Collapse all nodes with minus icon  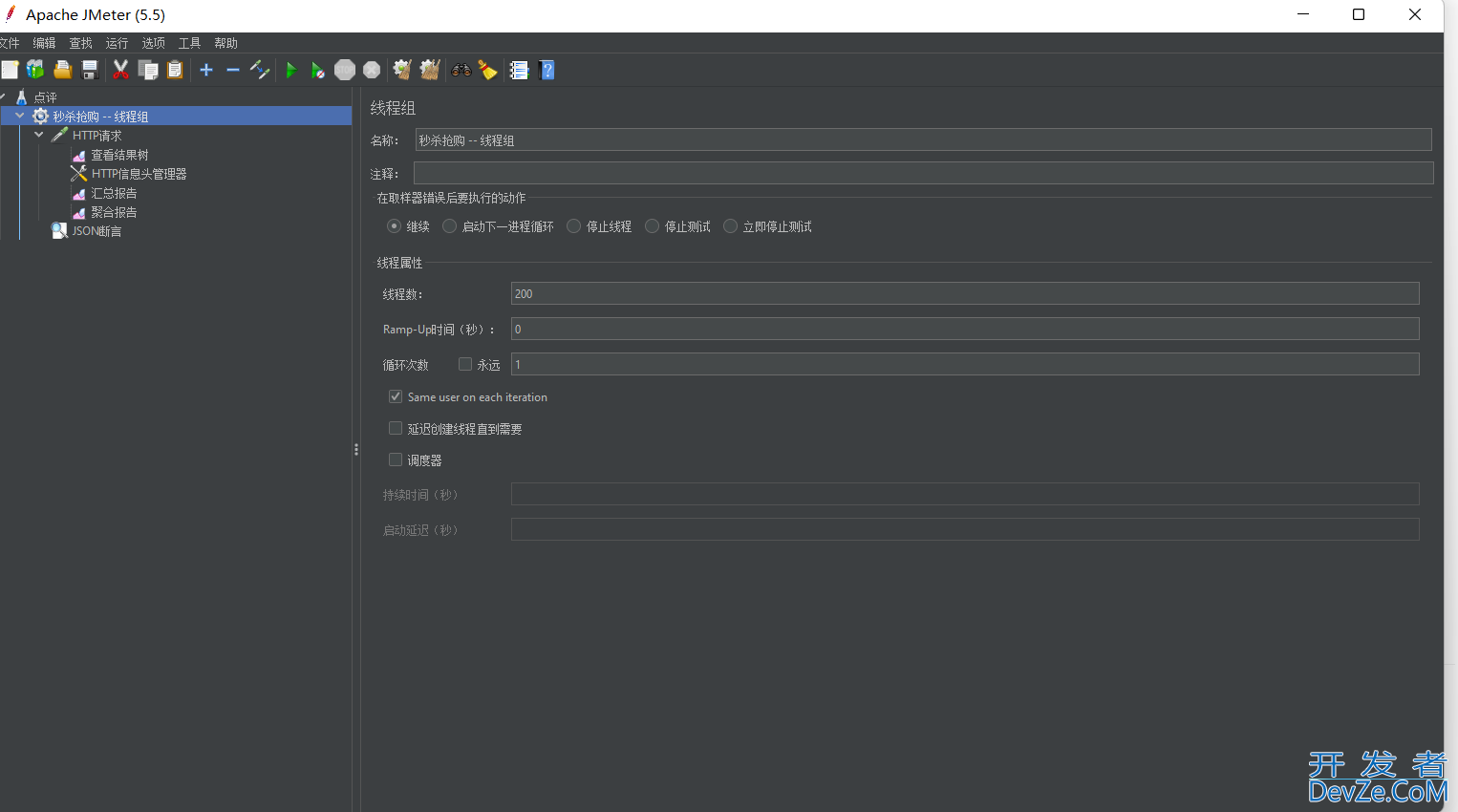click(x=233, y=70)
